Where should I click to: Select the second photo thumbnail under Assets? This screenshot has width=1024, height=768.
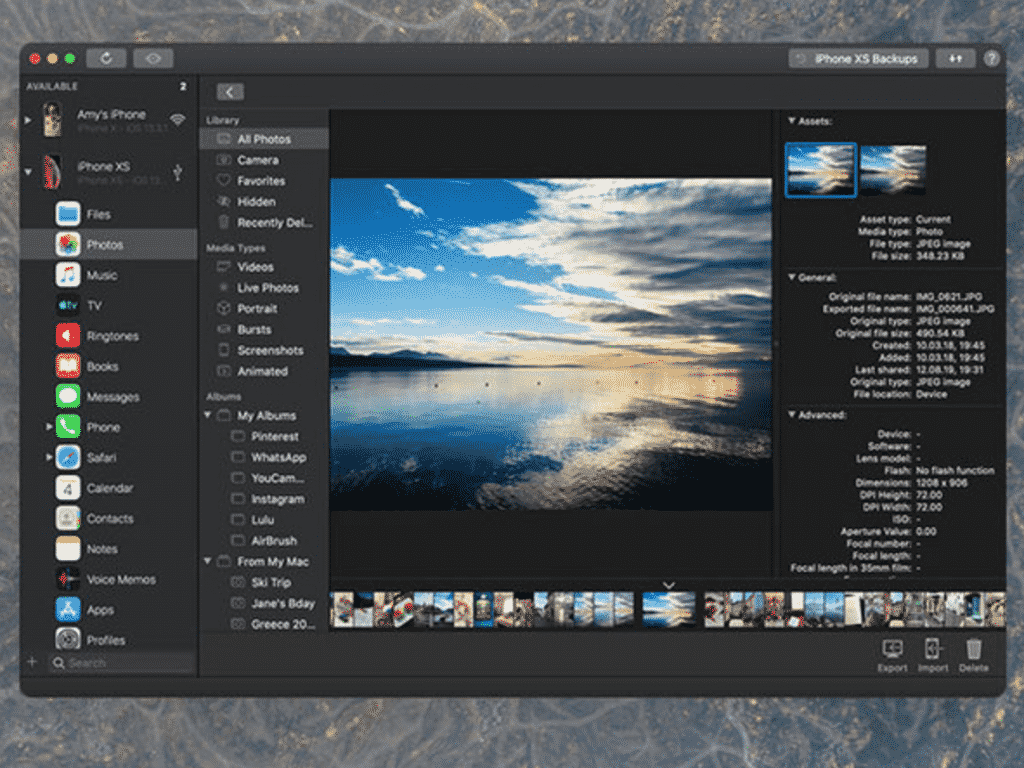click(x=891, y=169)
